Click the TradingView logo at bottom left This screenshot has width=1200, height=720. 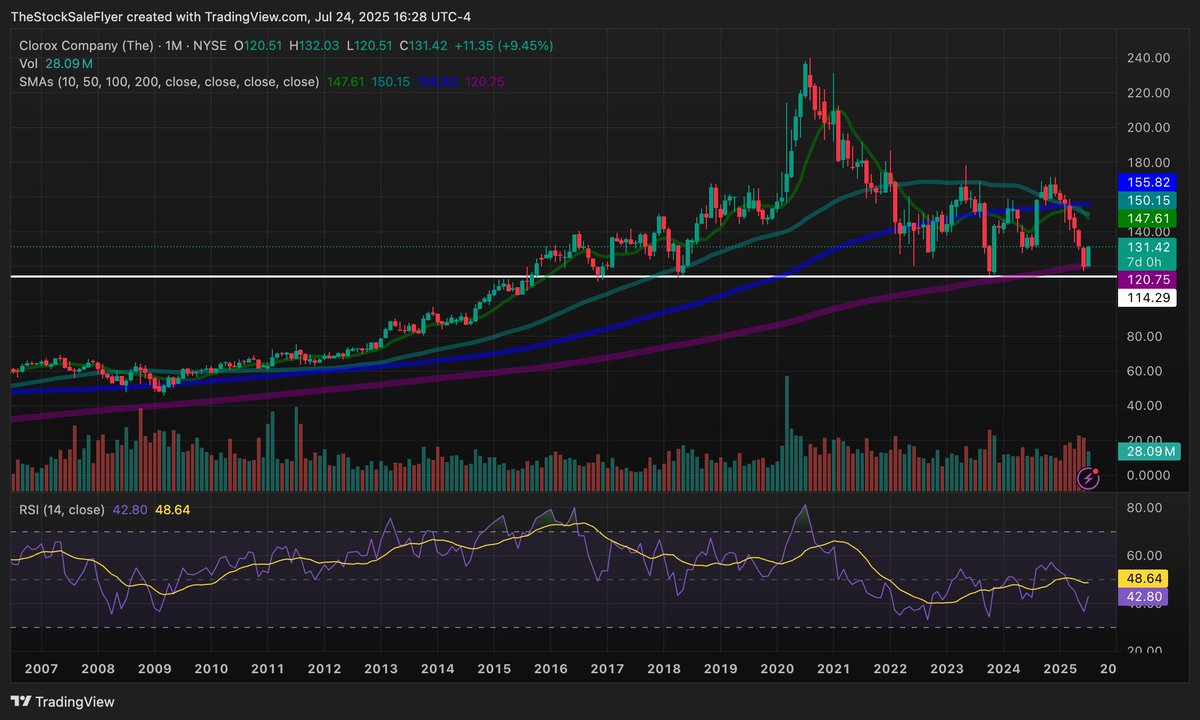[x=62, y=702]
